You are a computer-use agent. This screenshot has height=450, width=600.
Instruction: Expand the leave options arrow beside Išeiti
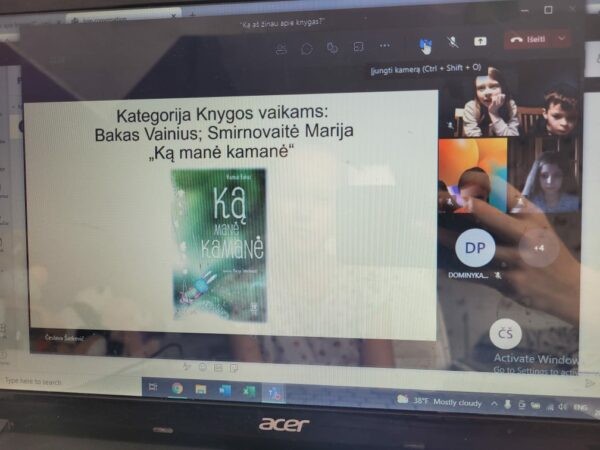[564, 39]
